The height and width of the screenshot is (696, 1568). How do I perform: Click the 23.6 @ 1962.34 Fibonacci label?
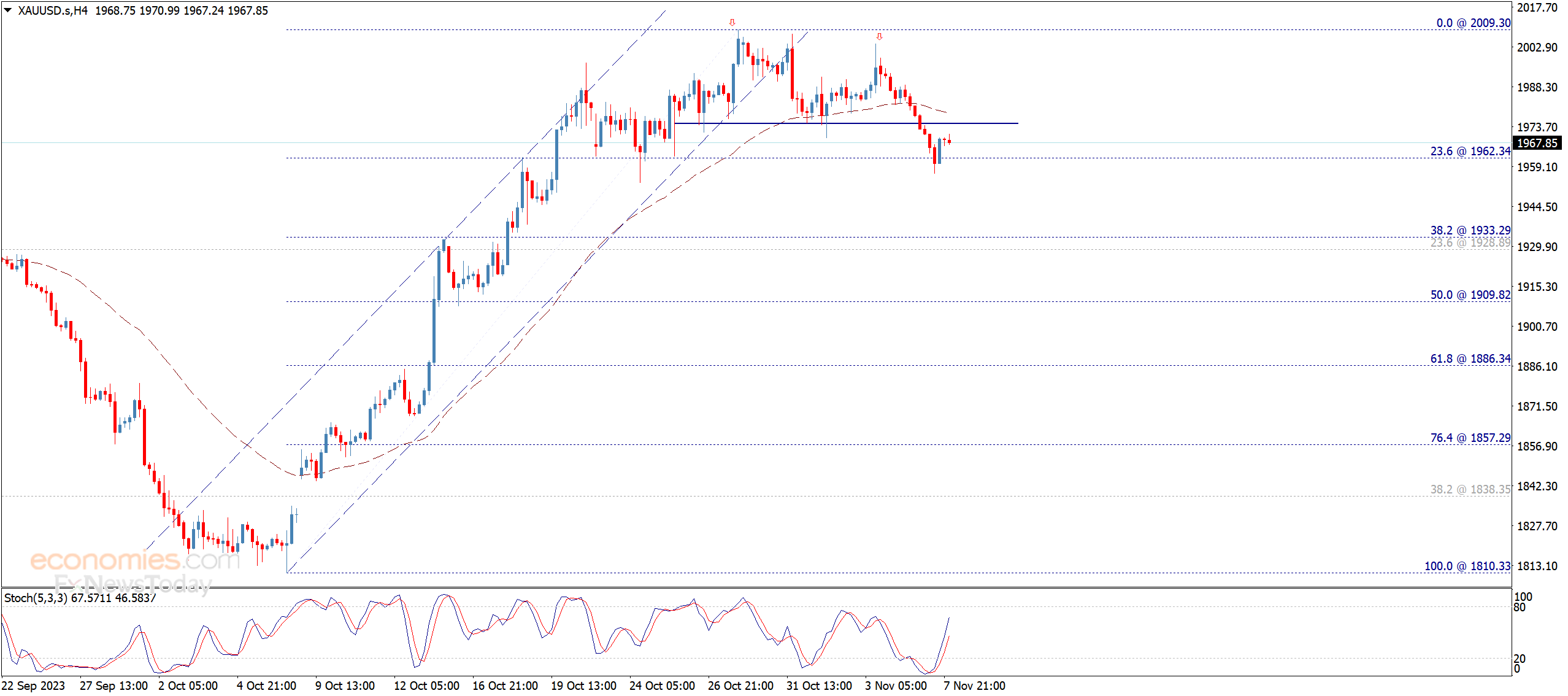pos(1470,151)
